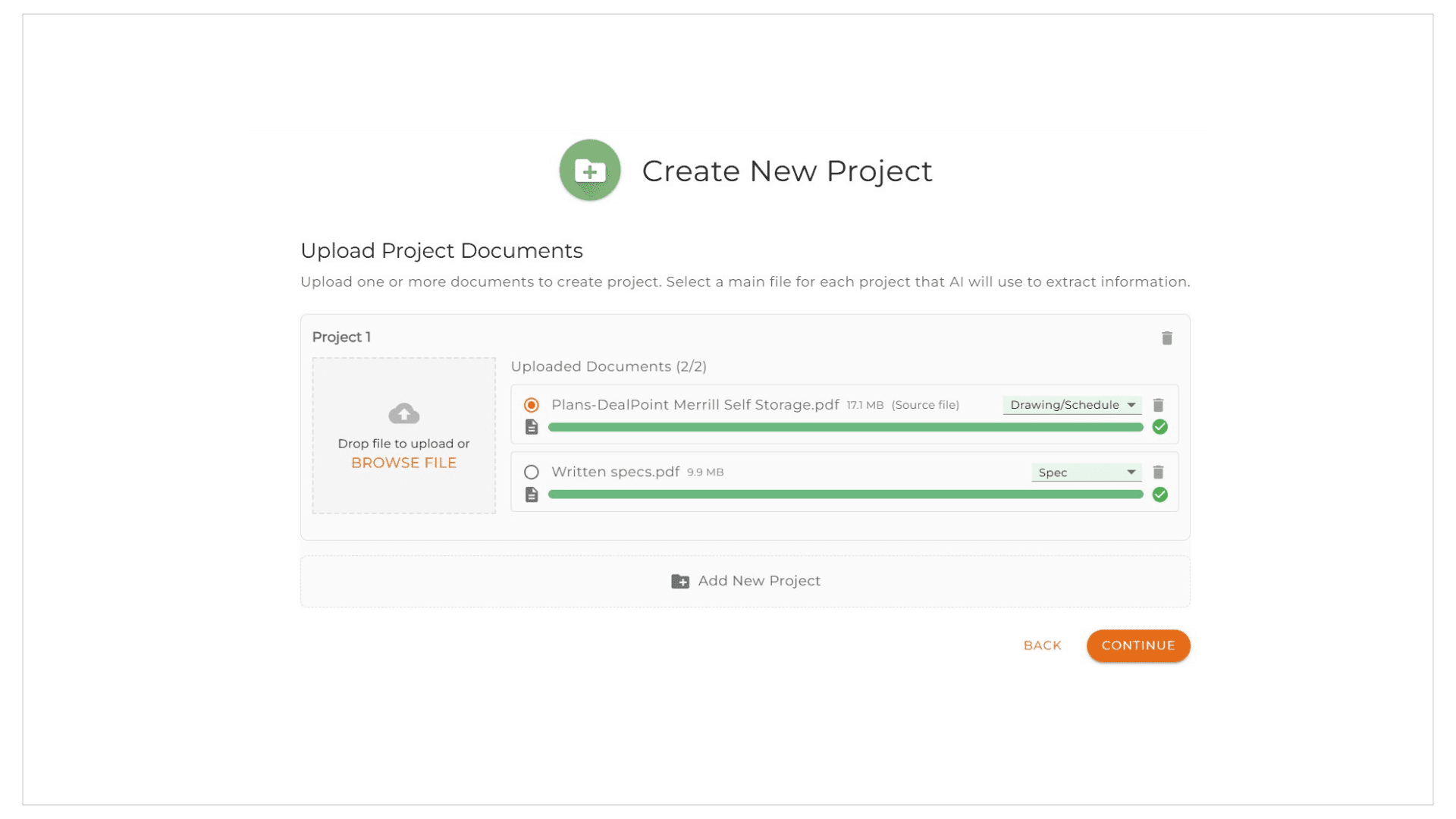This screenshot has width=1456, height=819.
Task: Open the Drawing/Schedule document type dropdown
Action: click(1072, 405)
